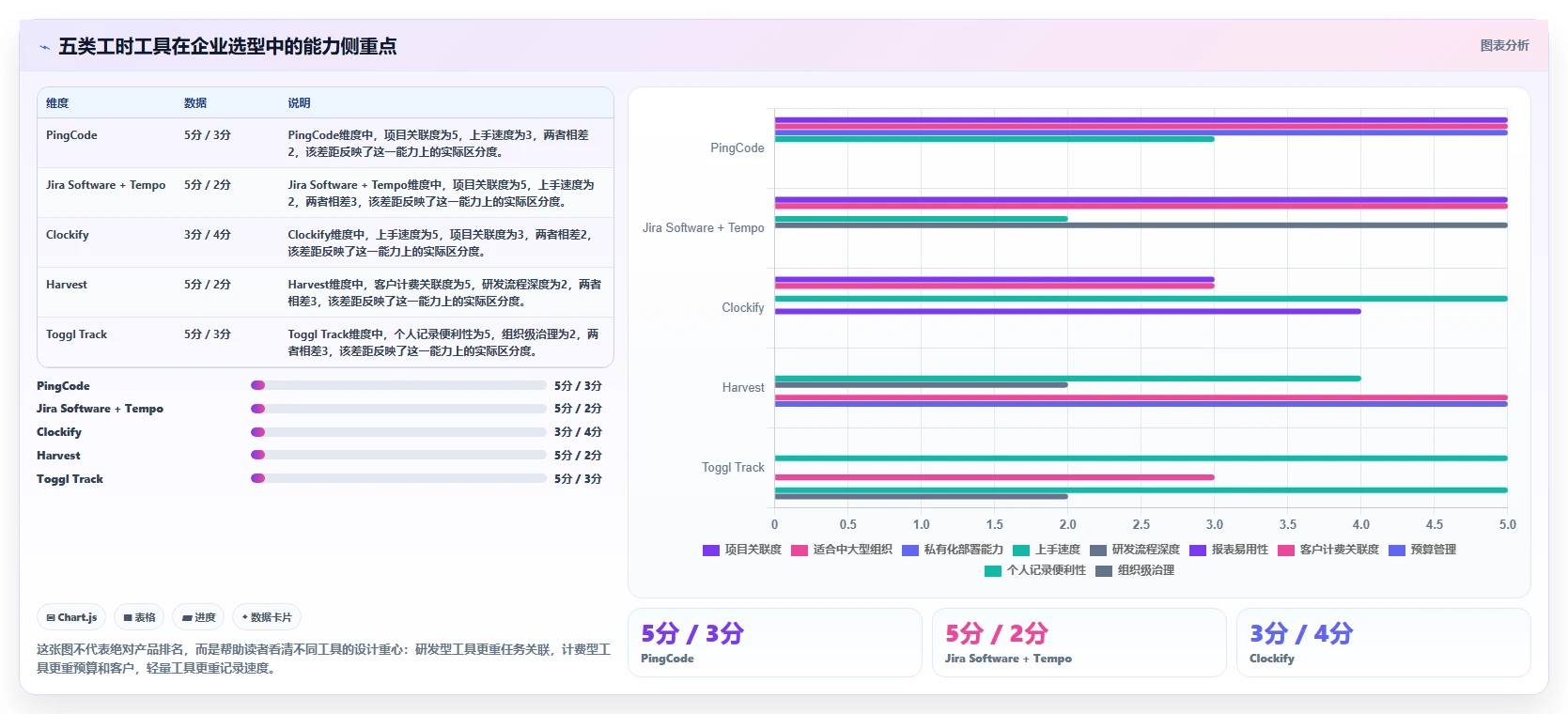Screen dimensions: 1568x714
Task: Click the Jira Software + Tempo progress bar
Action: (398, 409)
